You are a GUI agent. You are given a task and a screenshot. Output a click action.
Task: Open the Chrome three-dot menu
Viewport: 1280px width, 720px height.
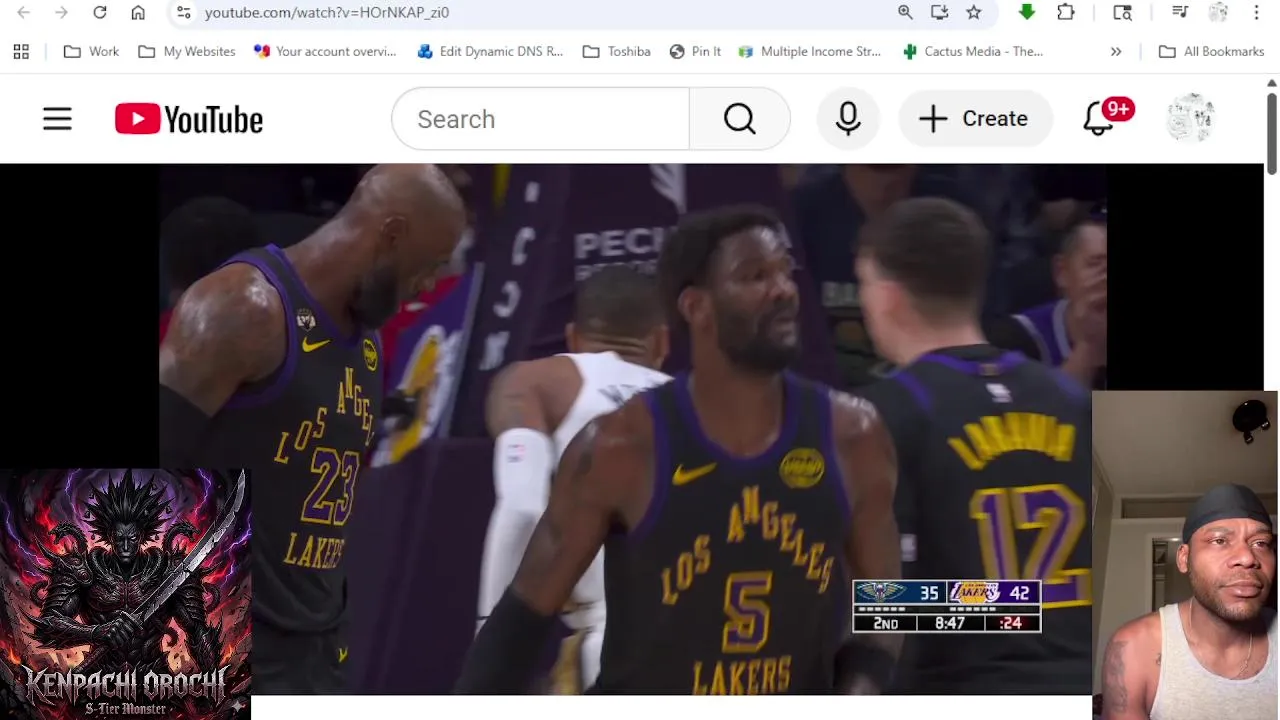1256,13
